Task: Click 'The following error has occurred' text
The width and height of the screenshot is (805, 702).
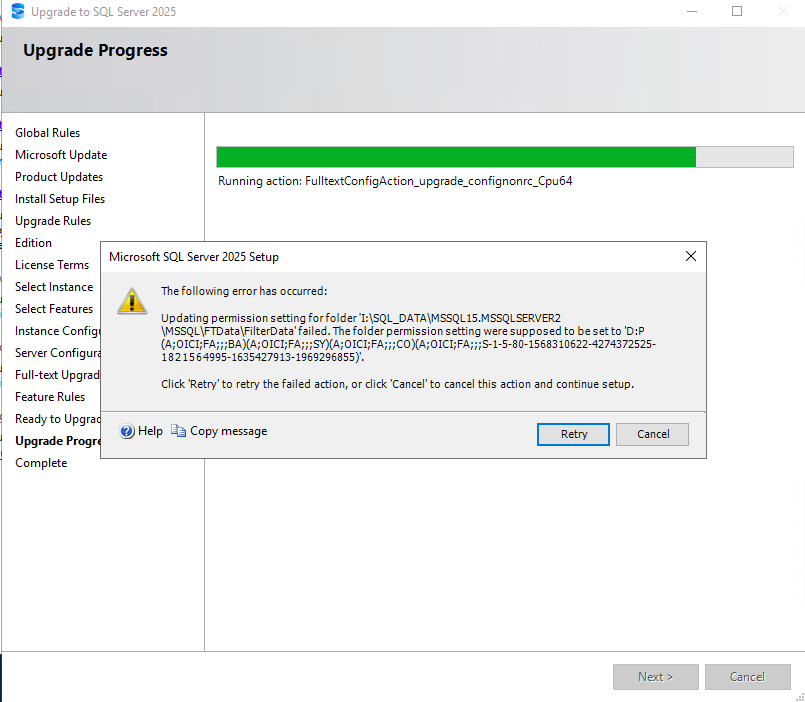Action: (x=244, y=291)
